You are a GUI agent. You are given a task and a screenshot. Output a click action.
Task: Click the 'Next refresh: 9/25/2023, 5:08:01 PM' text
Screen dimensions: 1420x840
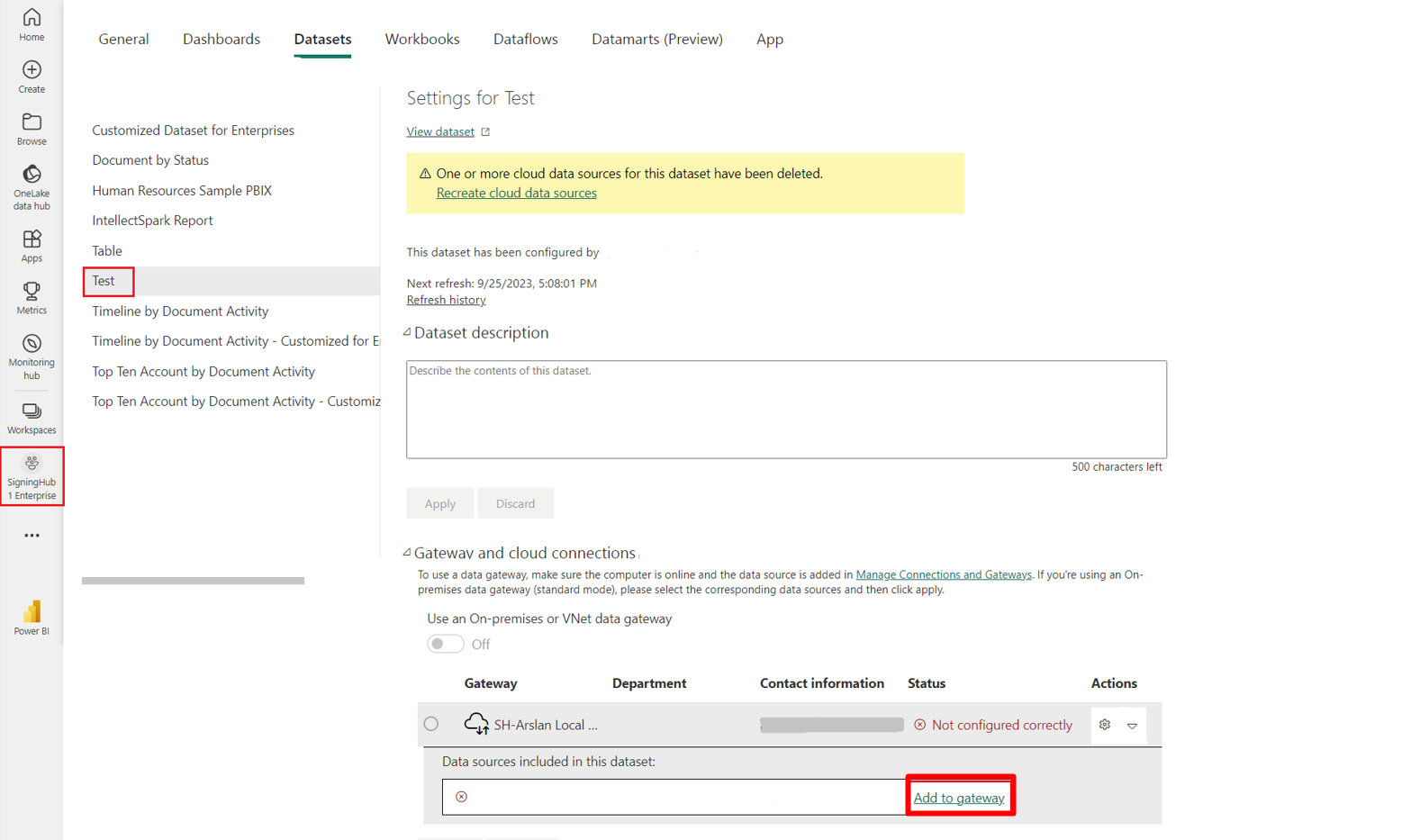[502, 283]
